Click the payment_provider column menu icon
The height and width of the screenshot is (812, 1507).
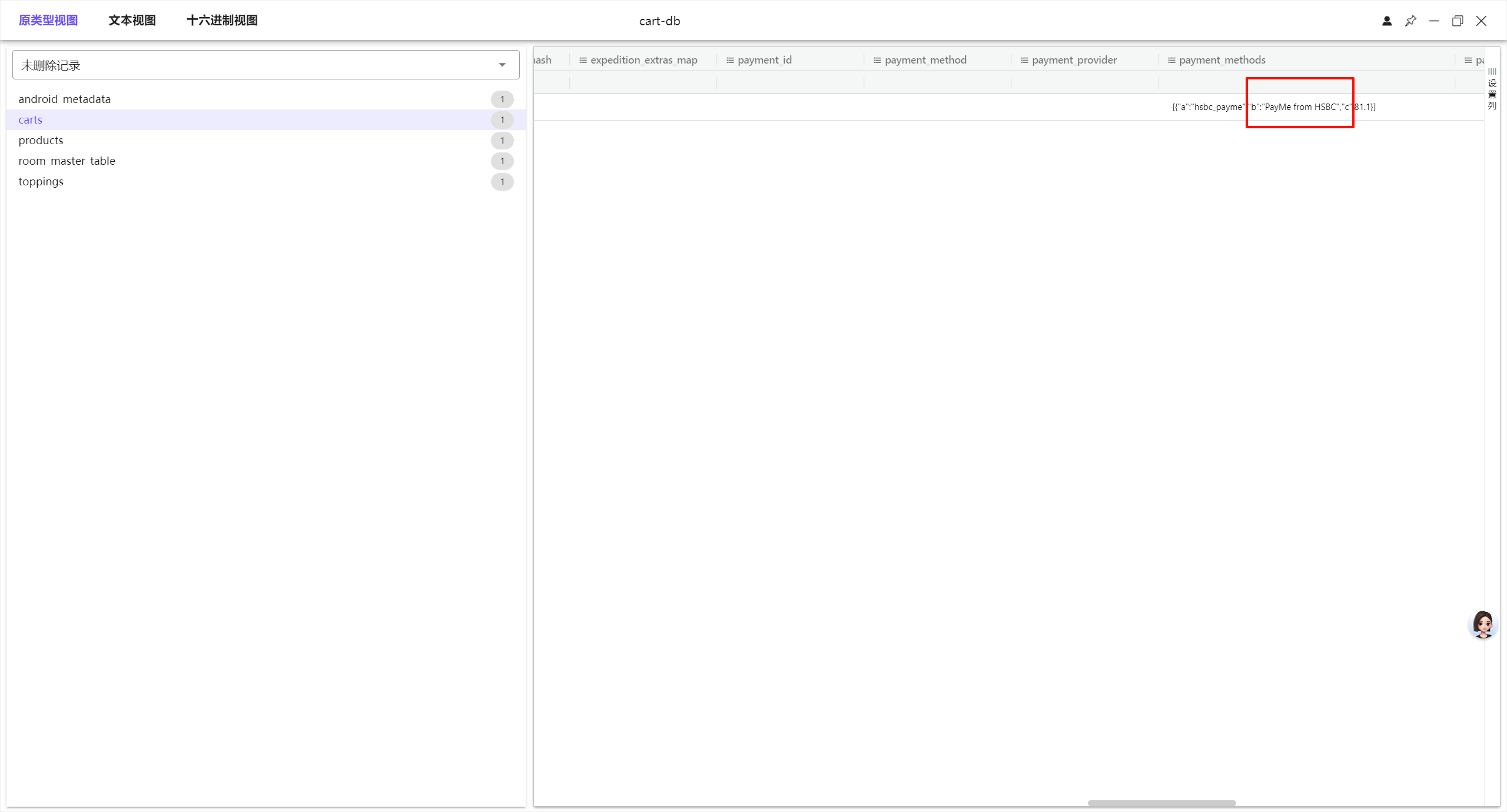pyautogui.click(x=1024, y=60)
